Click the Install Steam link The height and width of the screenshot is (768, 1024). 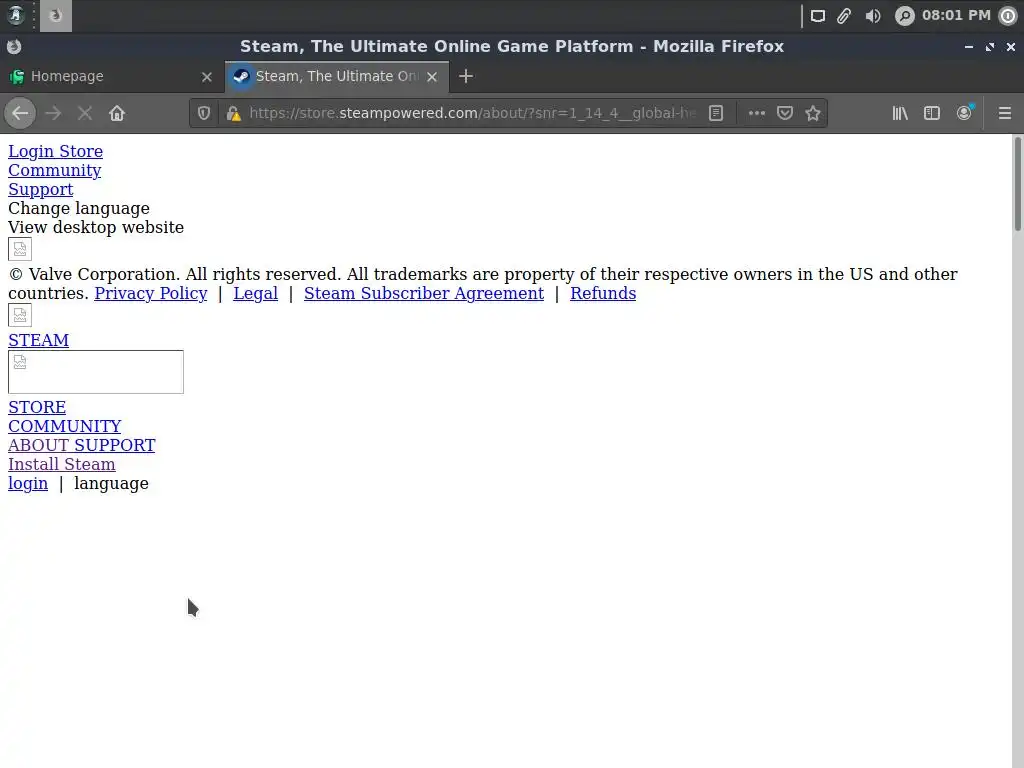61,464
